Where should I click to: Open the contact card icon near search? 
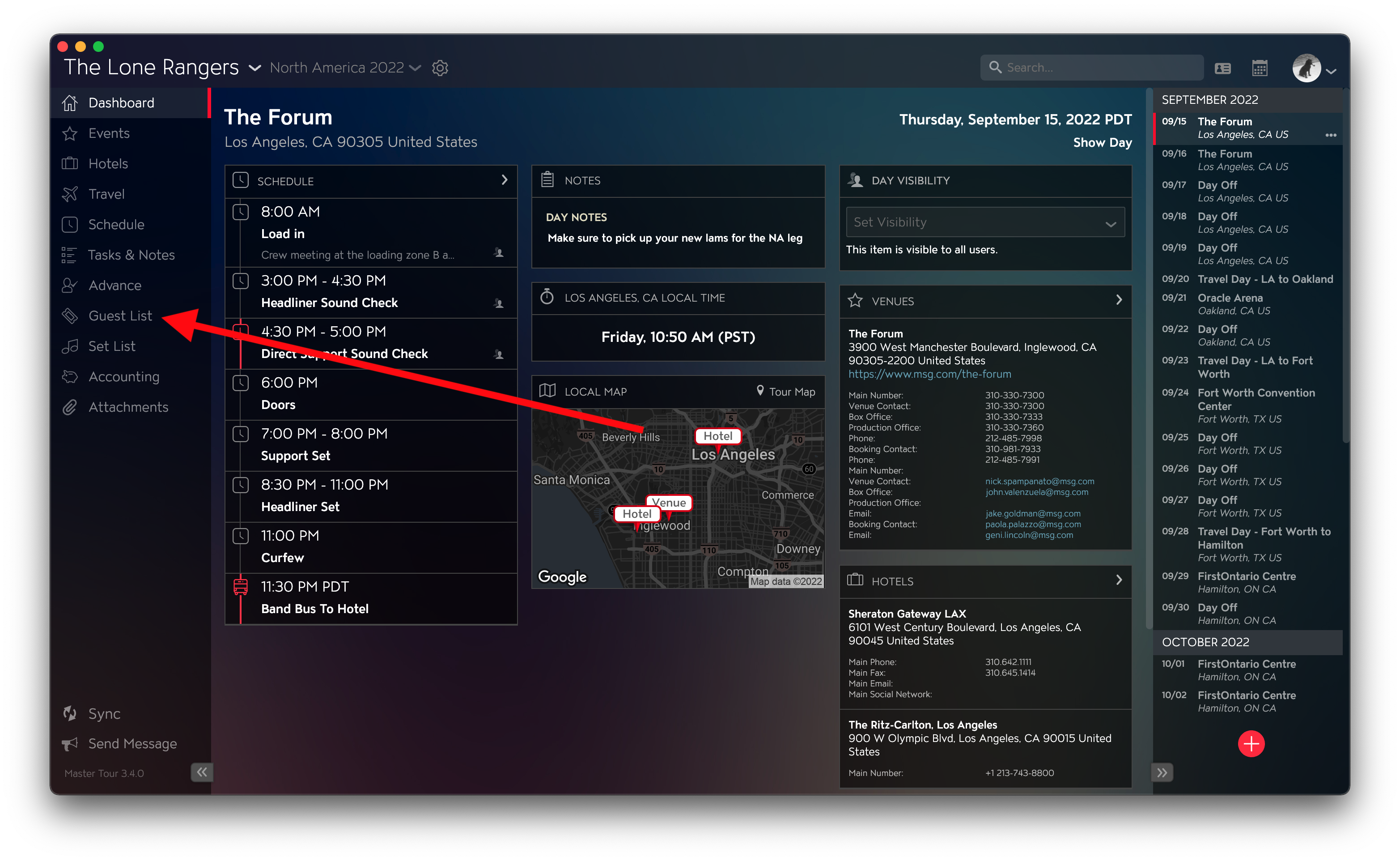click(1222, 68)
